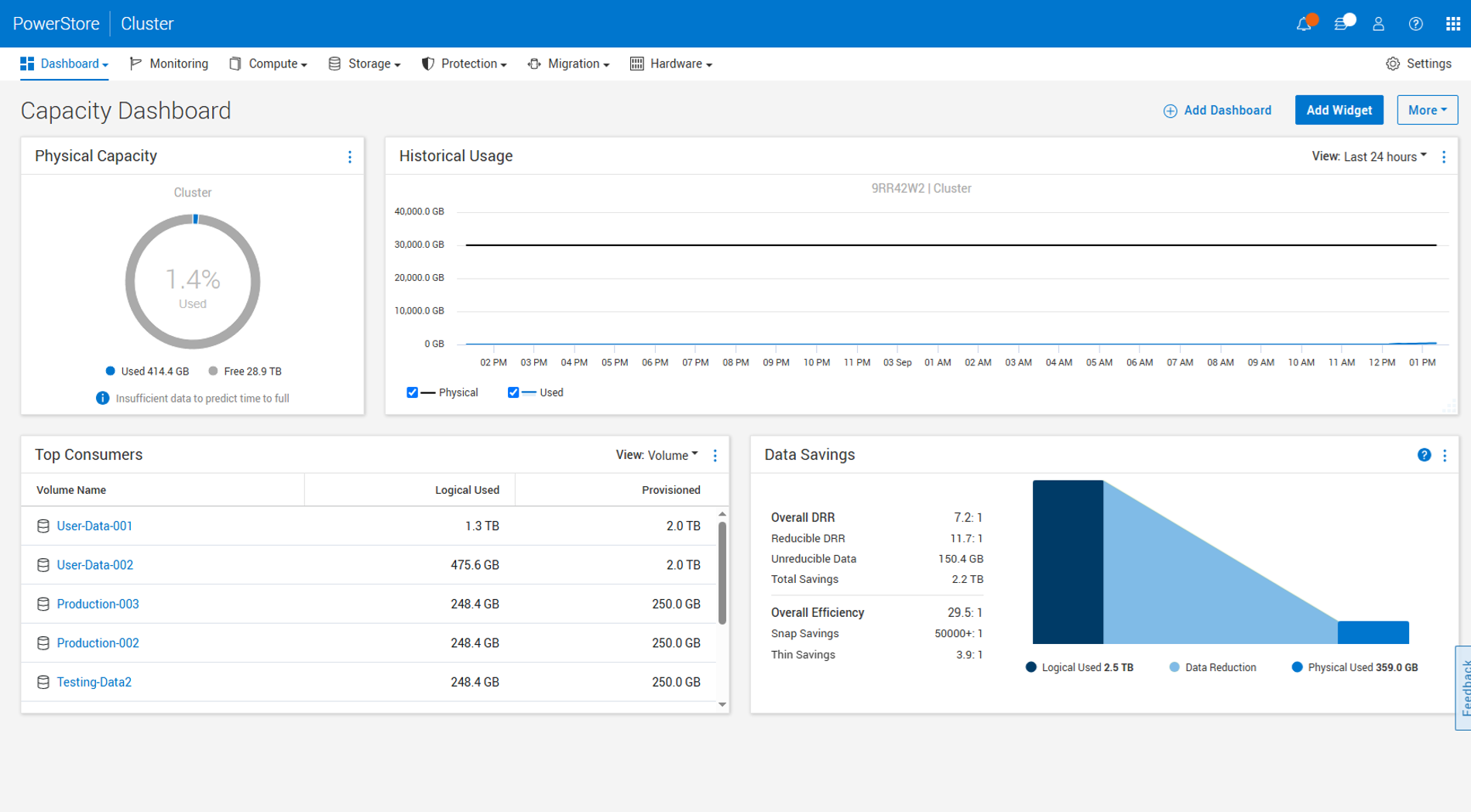Click the Settings menu item

click(1418, 63)
